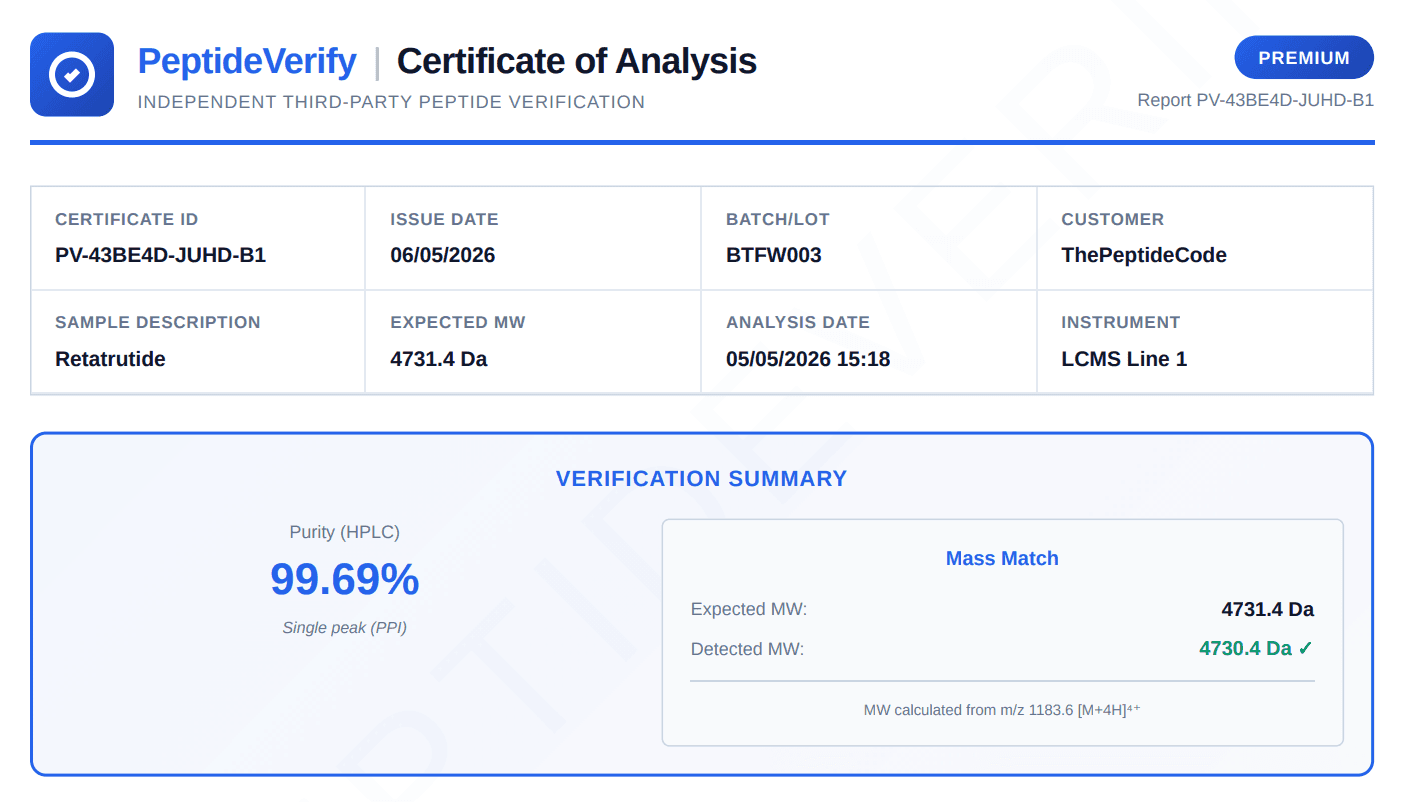Image resolution: width=1407 pixels, height=802 pixels.
Task: Select the 99.69% purity value
Action: tap(345, 580)
